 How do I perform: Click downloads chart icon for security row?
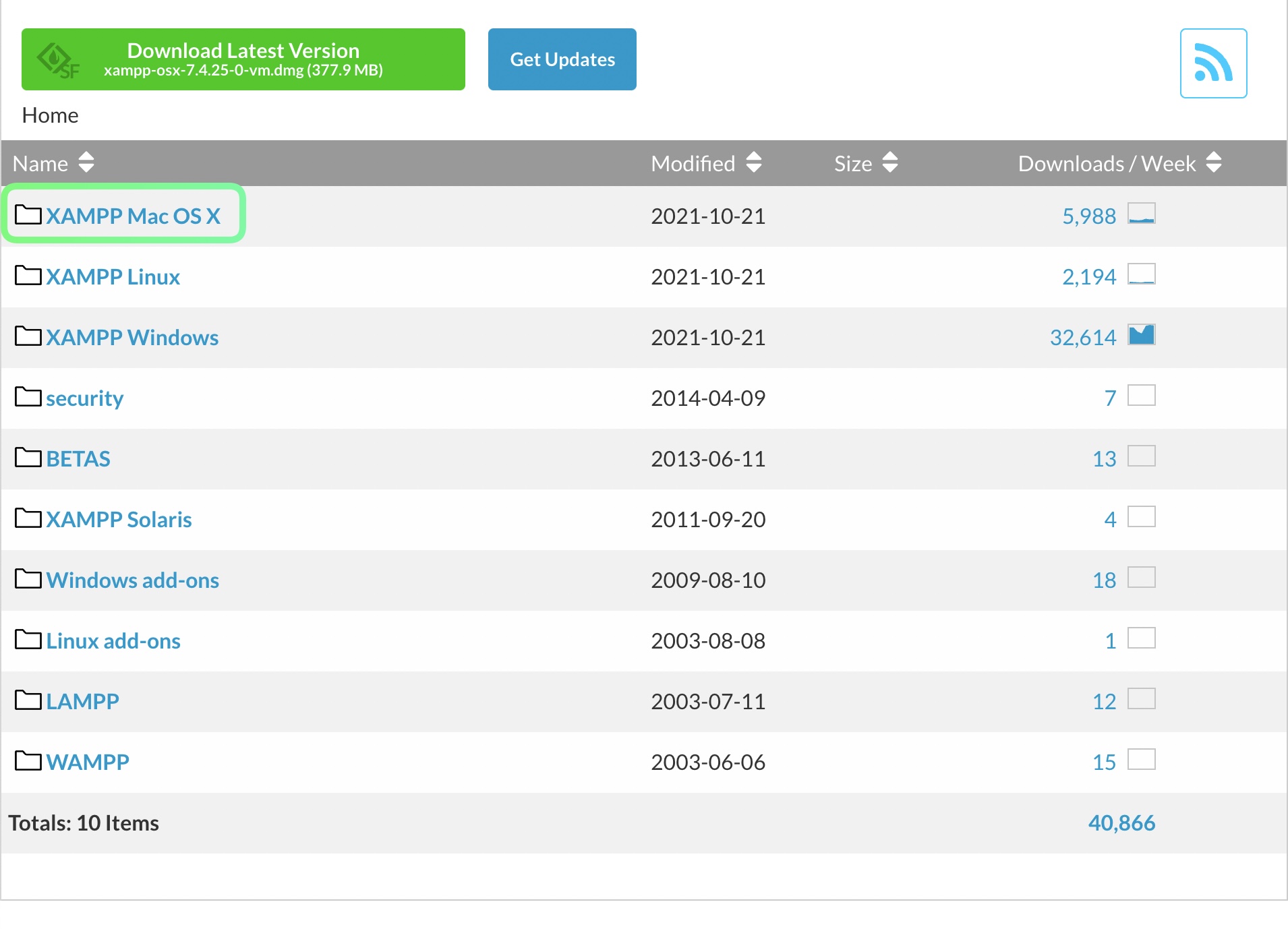click(x=1142, y=395)
